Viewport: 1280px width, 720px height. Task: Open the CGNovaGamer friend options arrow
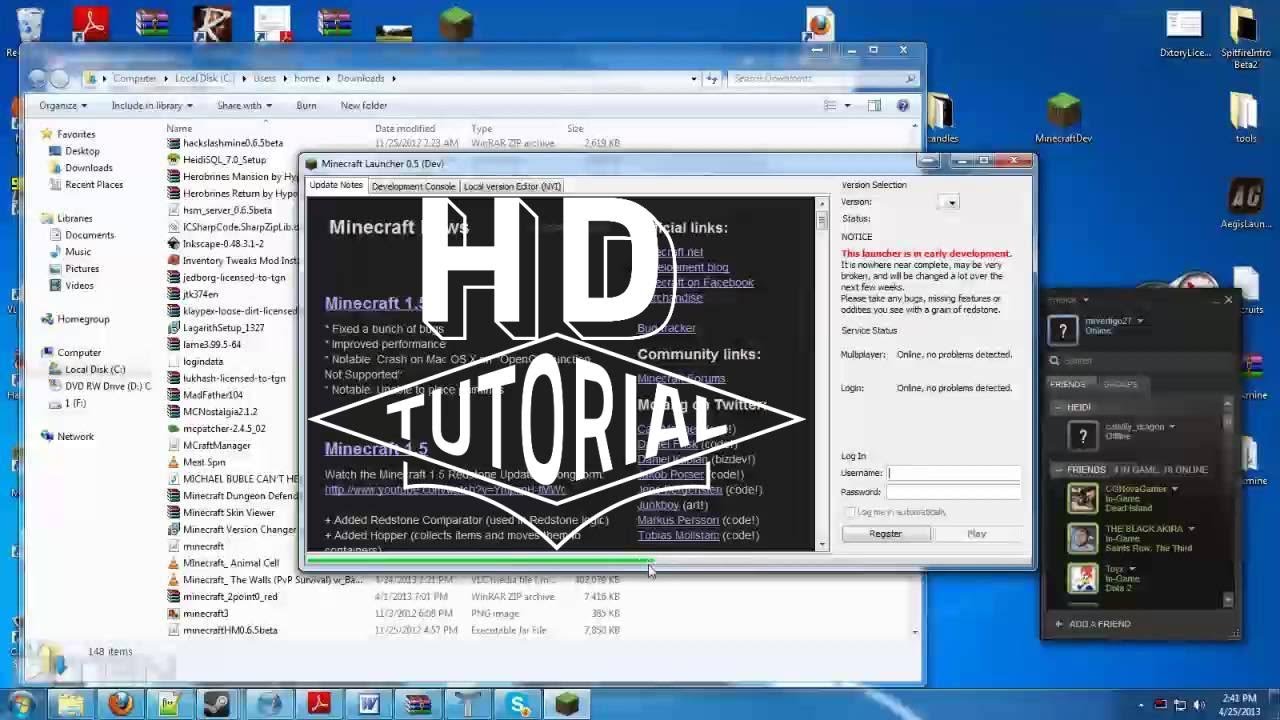coord(1174,489)
